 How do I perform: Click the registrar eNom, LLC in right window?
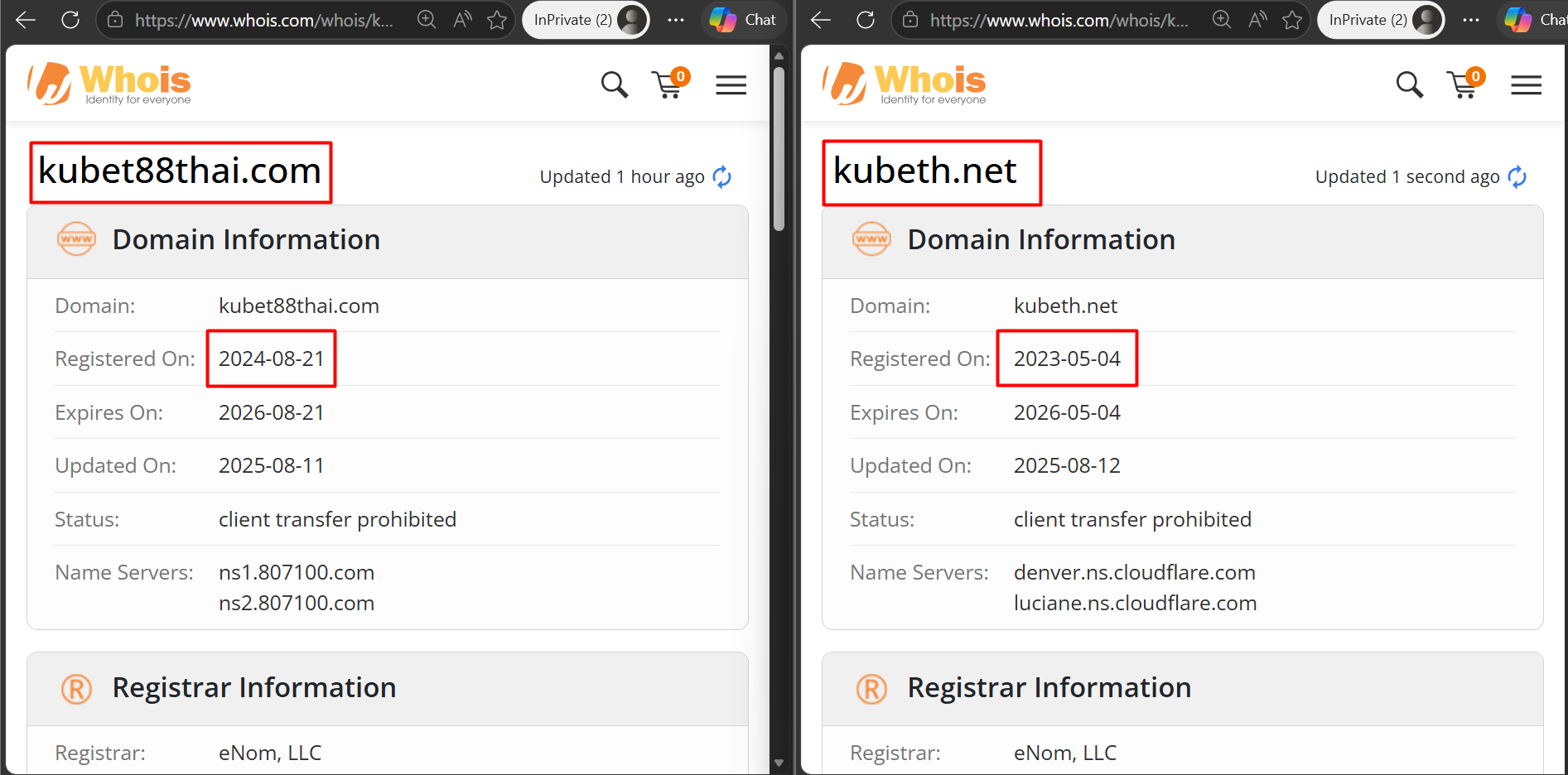pyautogui.click(x=1065, y=753)
